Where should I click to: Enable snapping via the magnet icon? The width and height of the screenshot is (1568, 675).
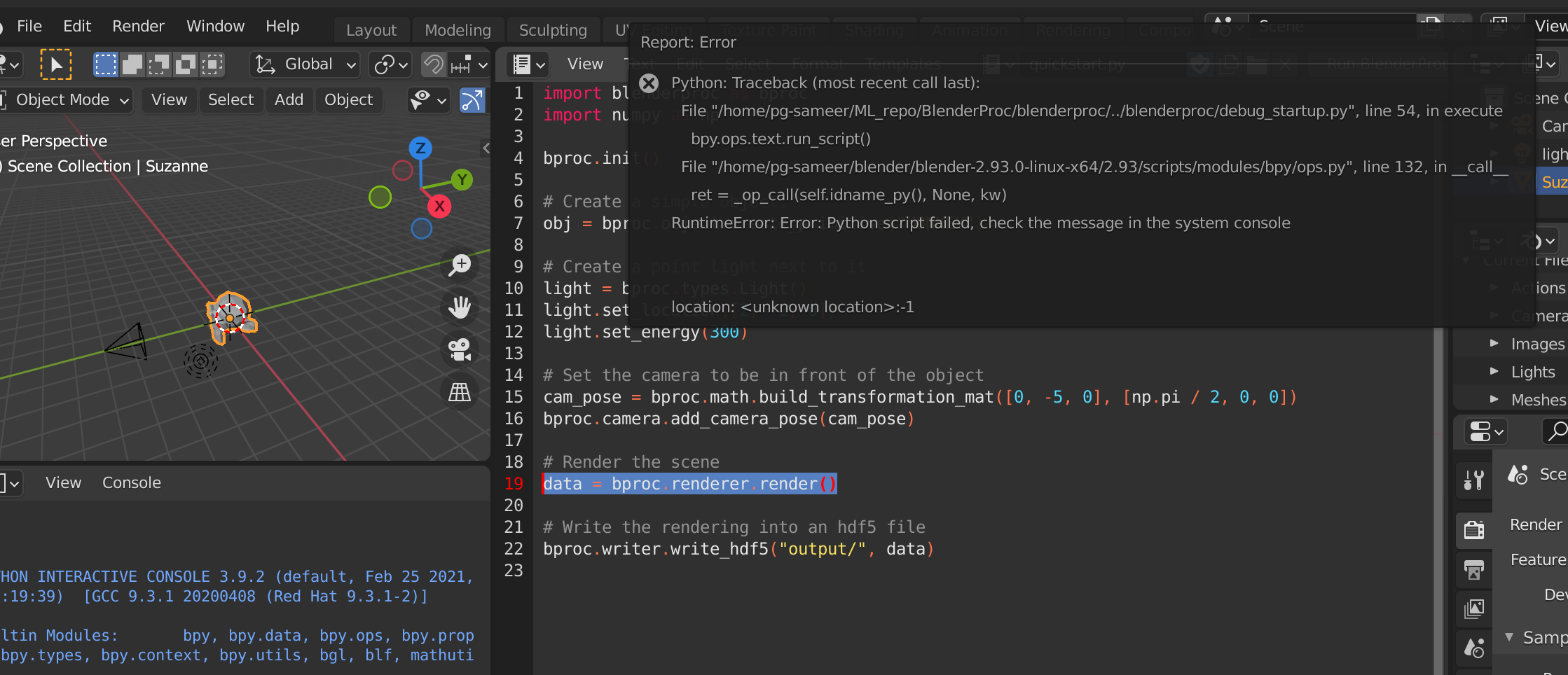point(432,64)
